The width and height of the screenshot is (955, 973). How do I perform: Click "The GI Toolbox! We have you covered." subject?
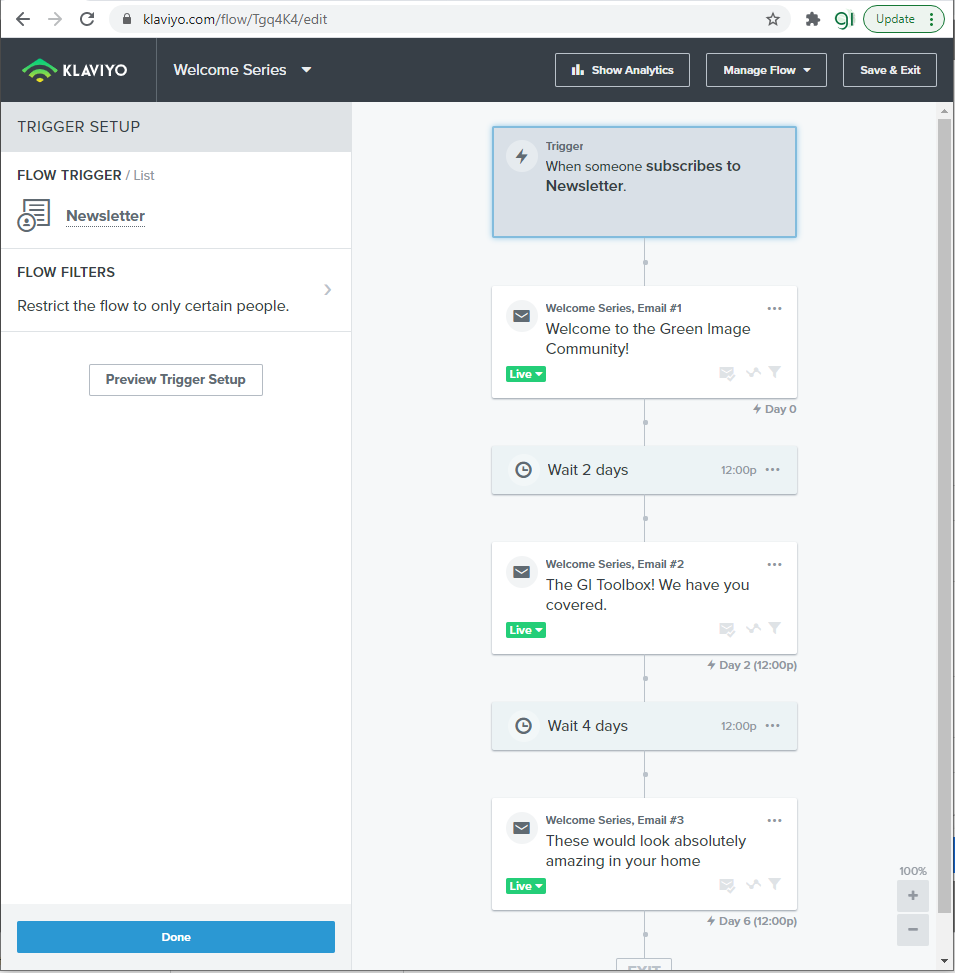point(647,595)
